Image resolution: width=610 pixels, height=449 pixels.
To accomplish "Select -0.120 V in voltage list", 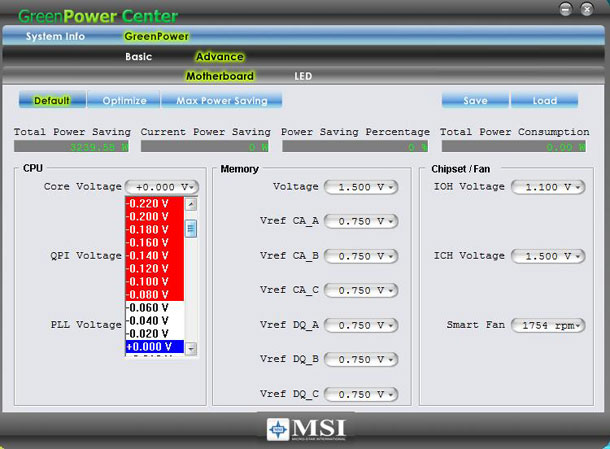I will [x=154, y=269].
